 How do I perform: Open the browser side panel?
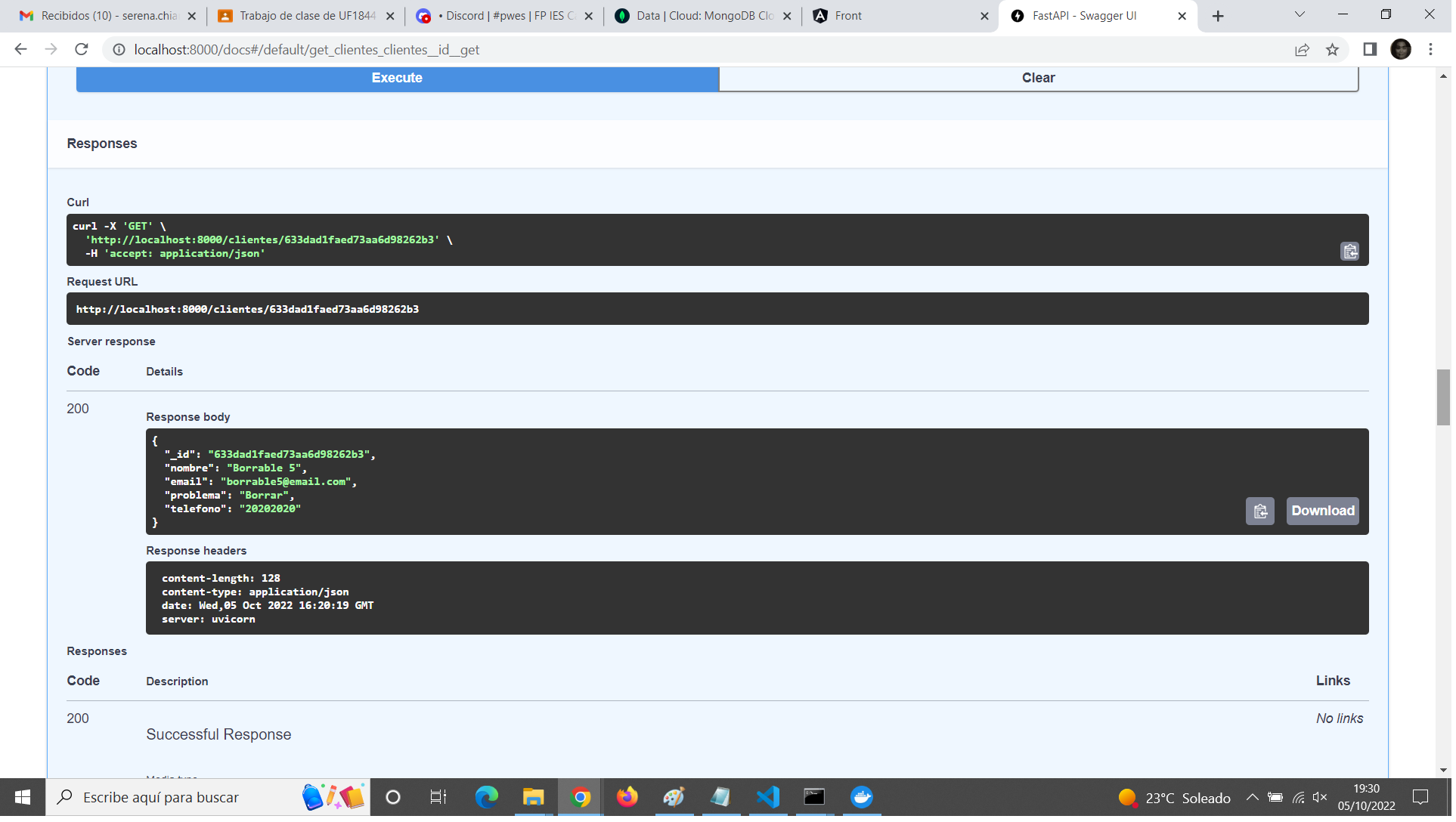[x=1374, y=50]
